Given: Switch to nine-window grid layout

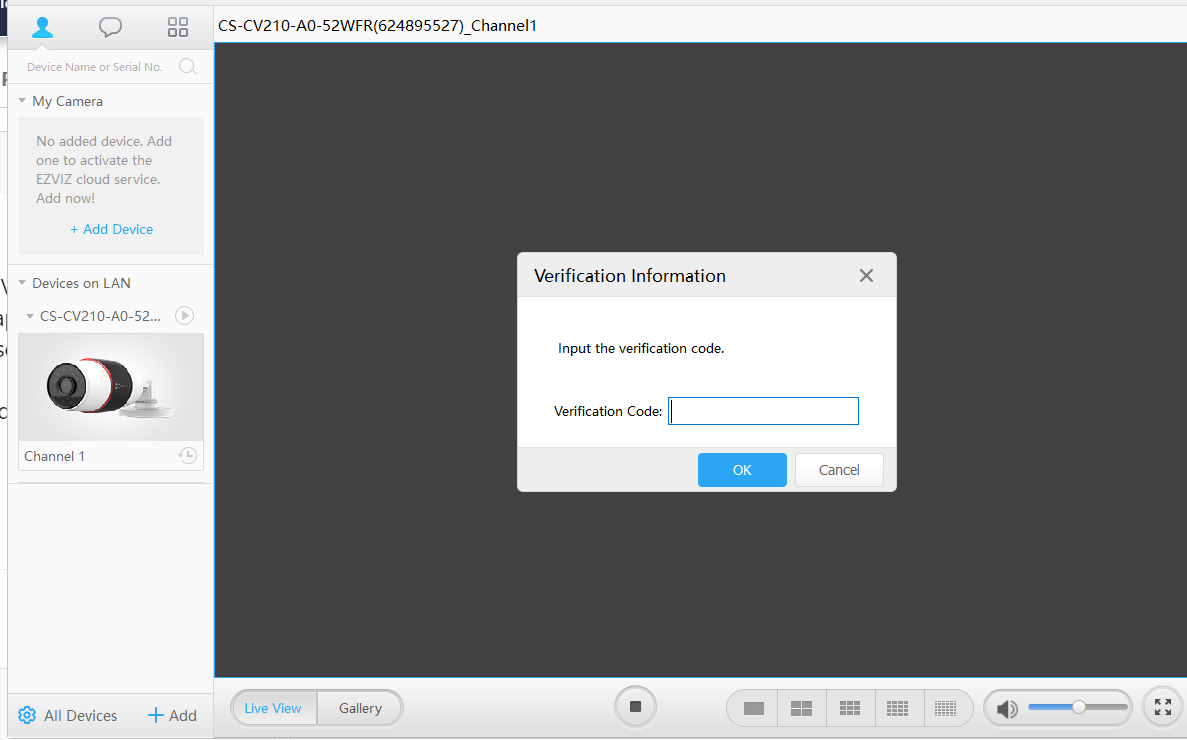Looking at the screenshot, I should 850,708.
